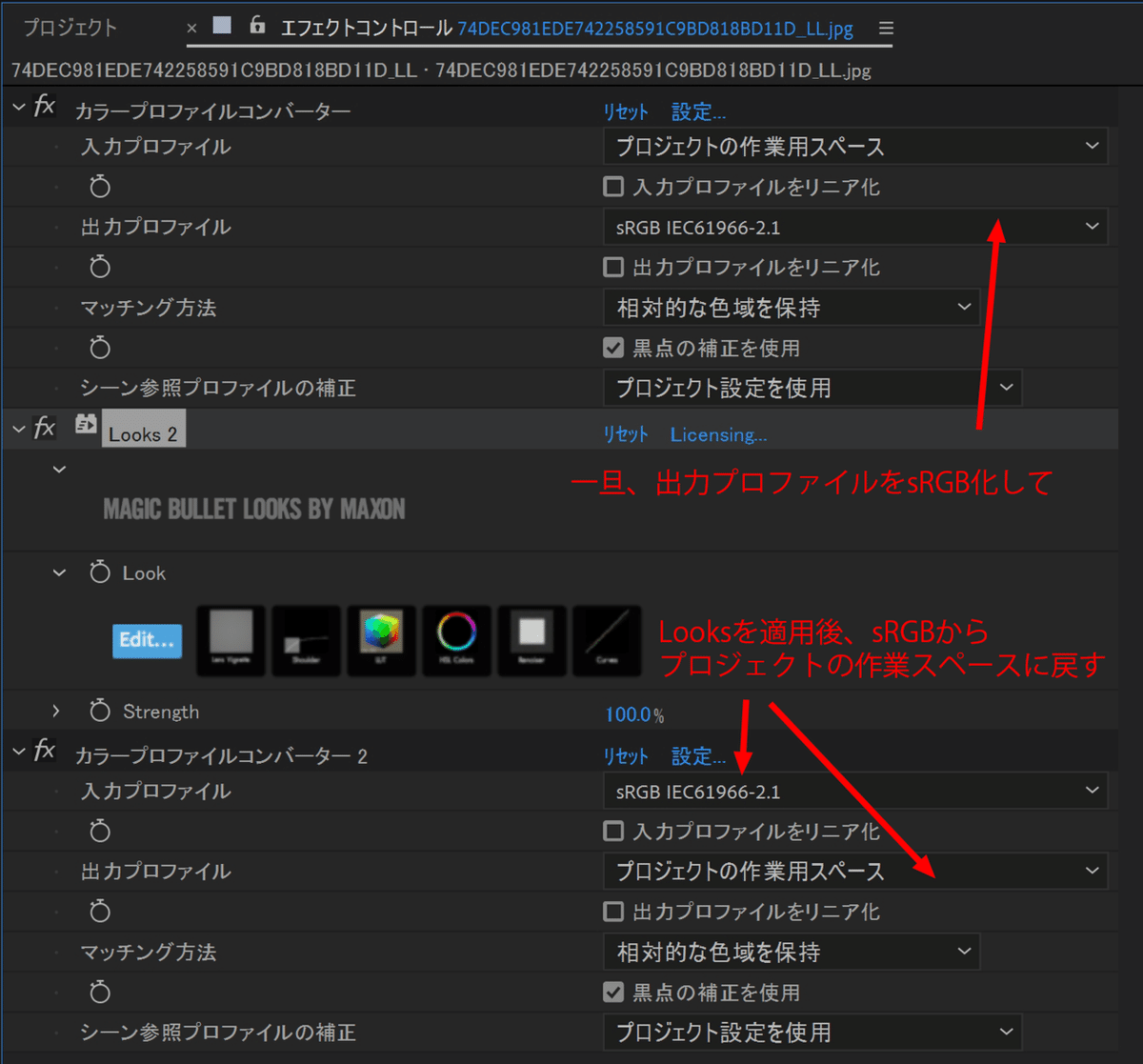Select the Lens Vignette tool thumbnail
1143x1064 pixels.
coord(231,640)
